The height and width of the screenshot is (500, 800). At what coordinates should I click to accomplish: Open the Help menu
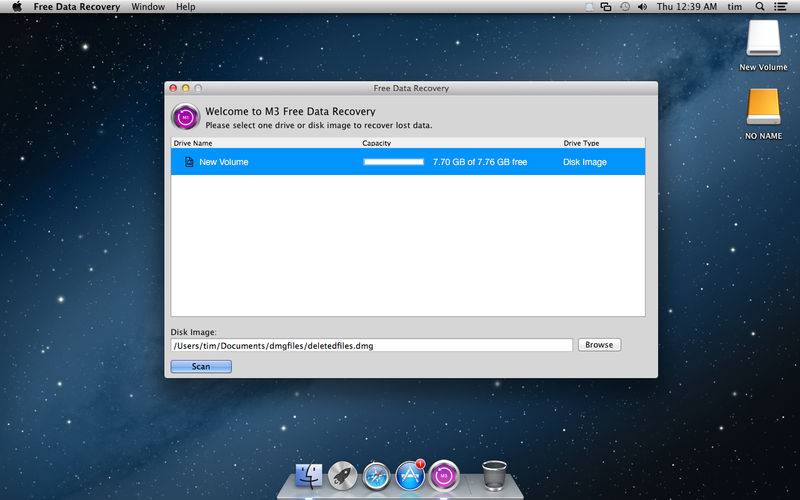(x=186, y=7)
